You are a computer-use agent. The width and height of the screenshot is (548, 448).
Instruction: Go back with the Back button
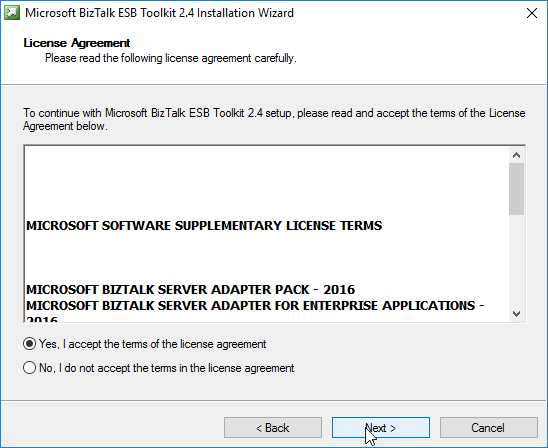[x=273, y=427]
